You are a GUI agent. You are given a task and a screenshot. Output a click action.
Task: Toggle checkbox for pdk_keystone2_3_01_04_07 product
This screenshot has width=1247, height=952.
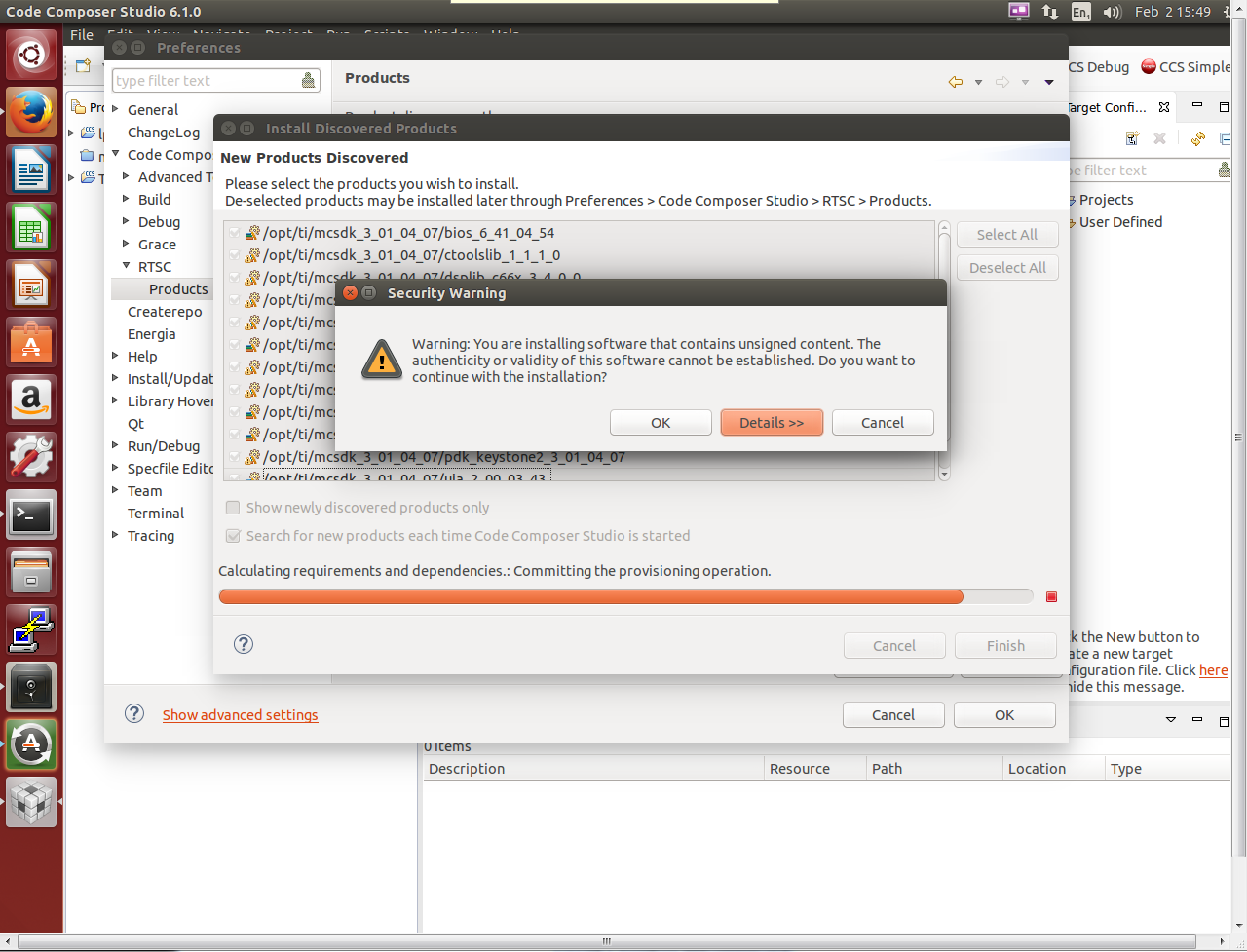(x=234, y=456)
